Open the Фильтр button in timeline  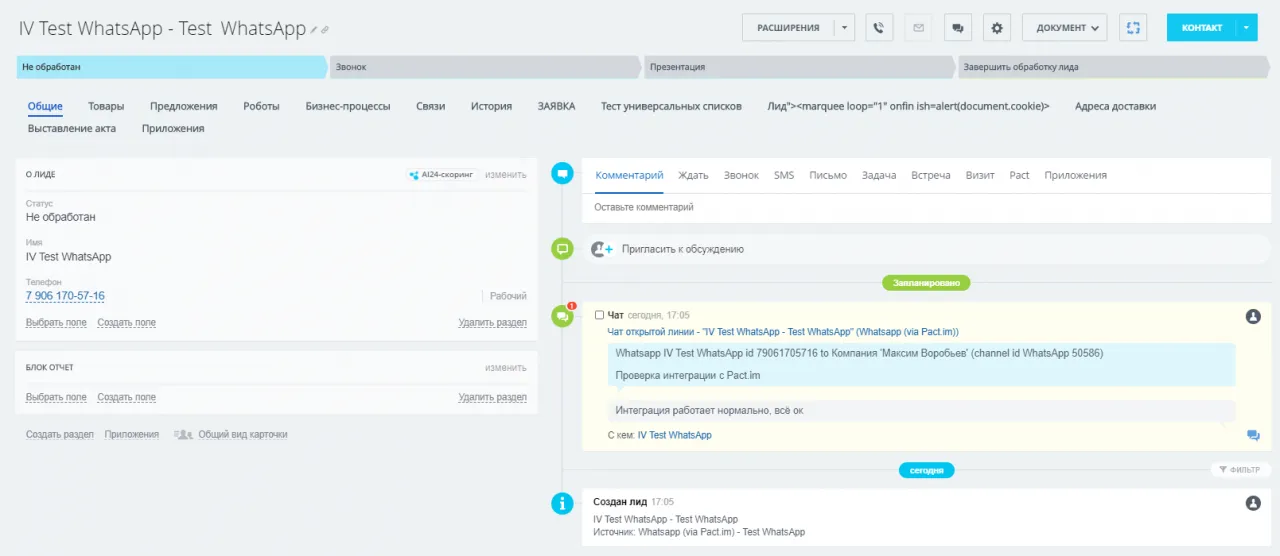(1240, 469)
